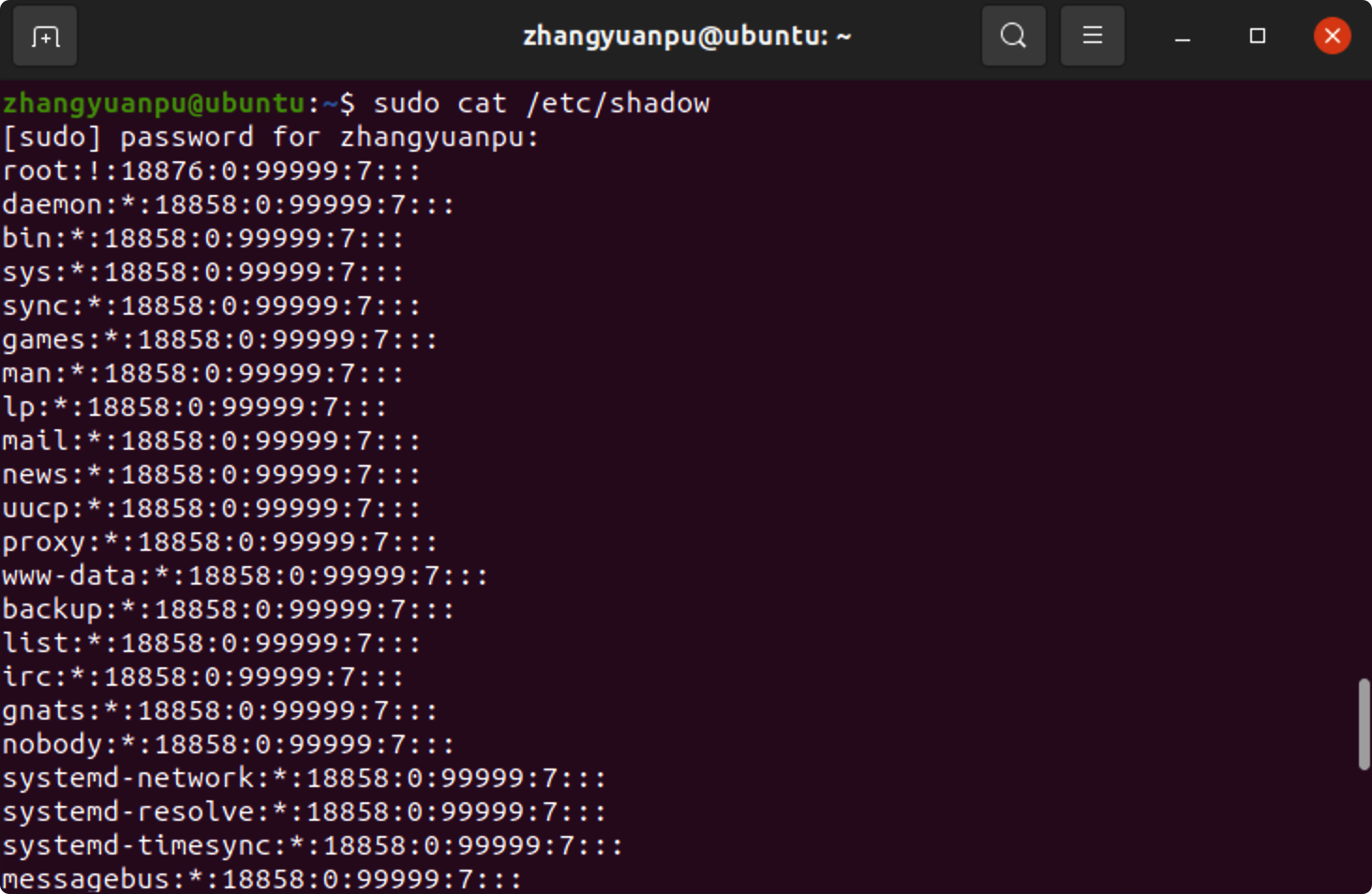Close the terminal window
This screenshot has width=1372, height=894.
(x=1332, y=37)
